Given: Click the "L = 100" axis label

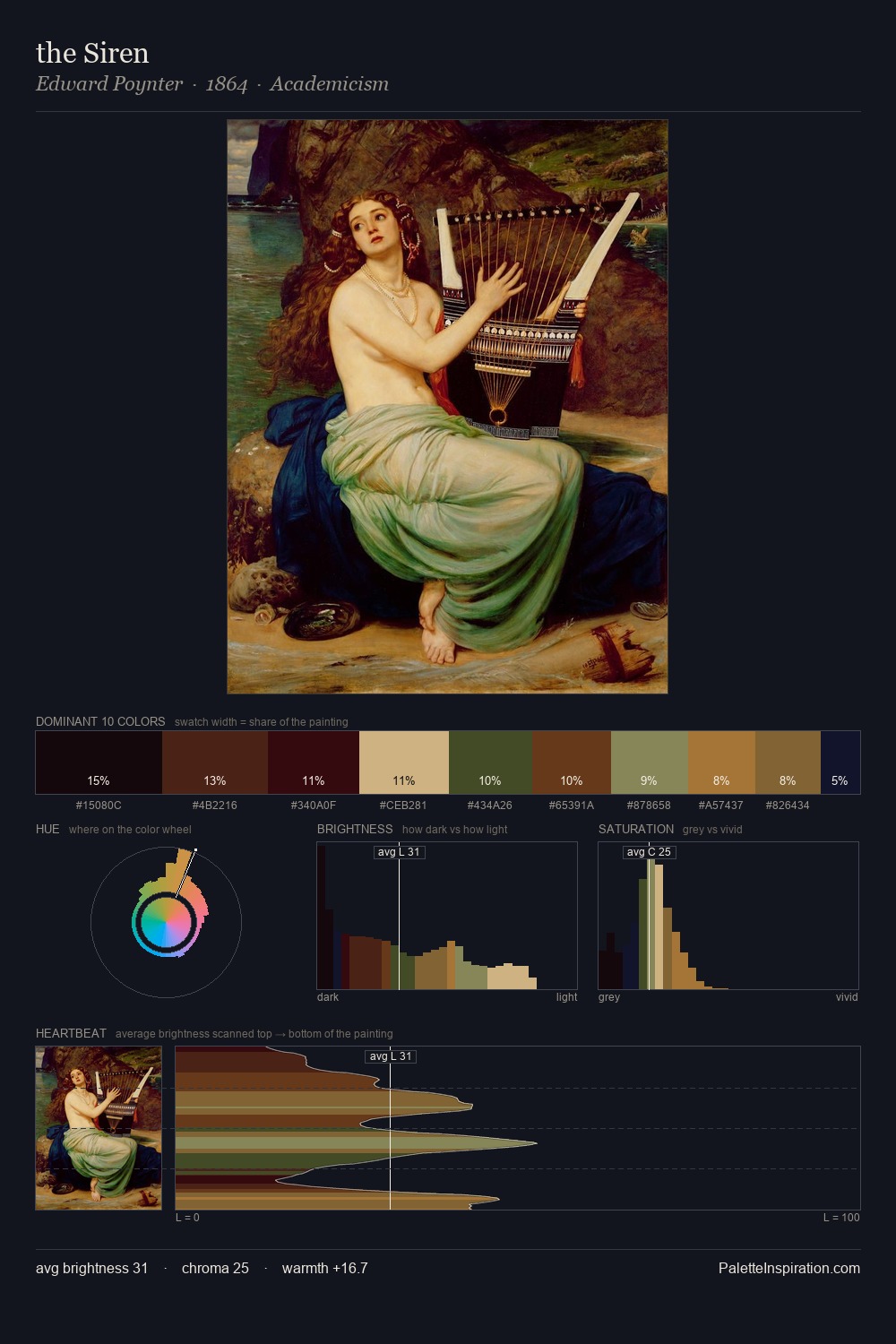Looking at the screenshot, I should pos(841,1218).
